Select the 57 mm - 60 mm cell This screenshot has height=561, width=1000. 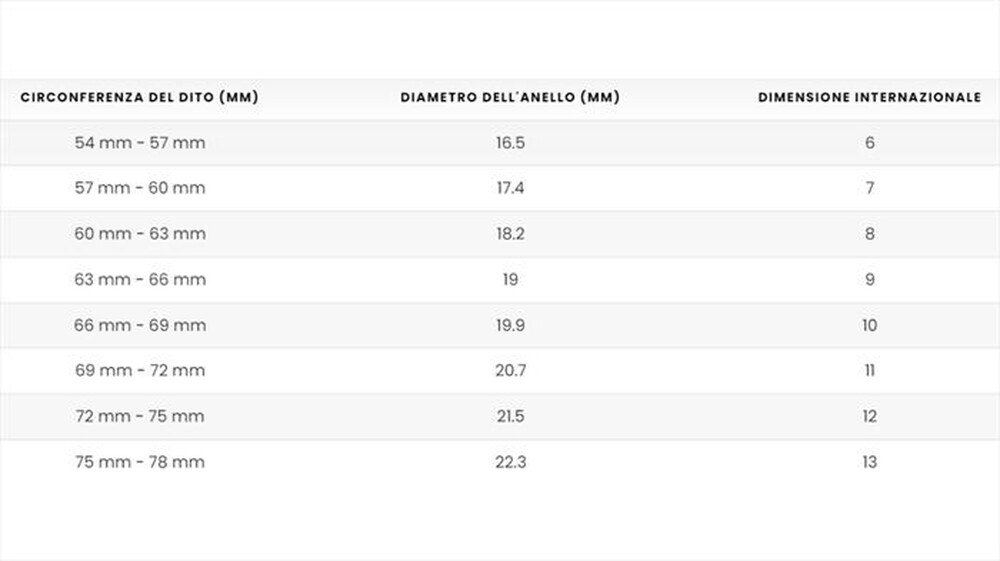140,188
